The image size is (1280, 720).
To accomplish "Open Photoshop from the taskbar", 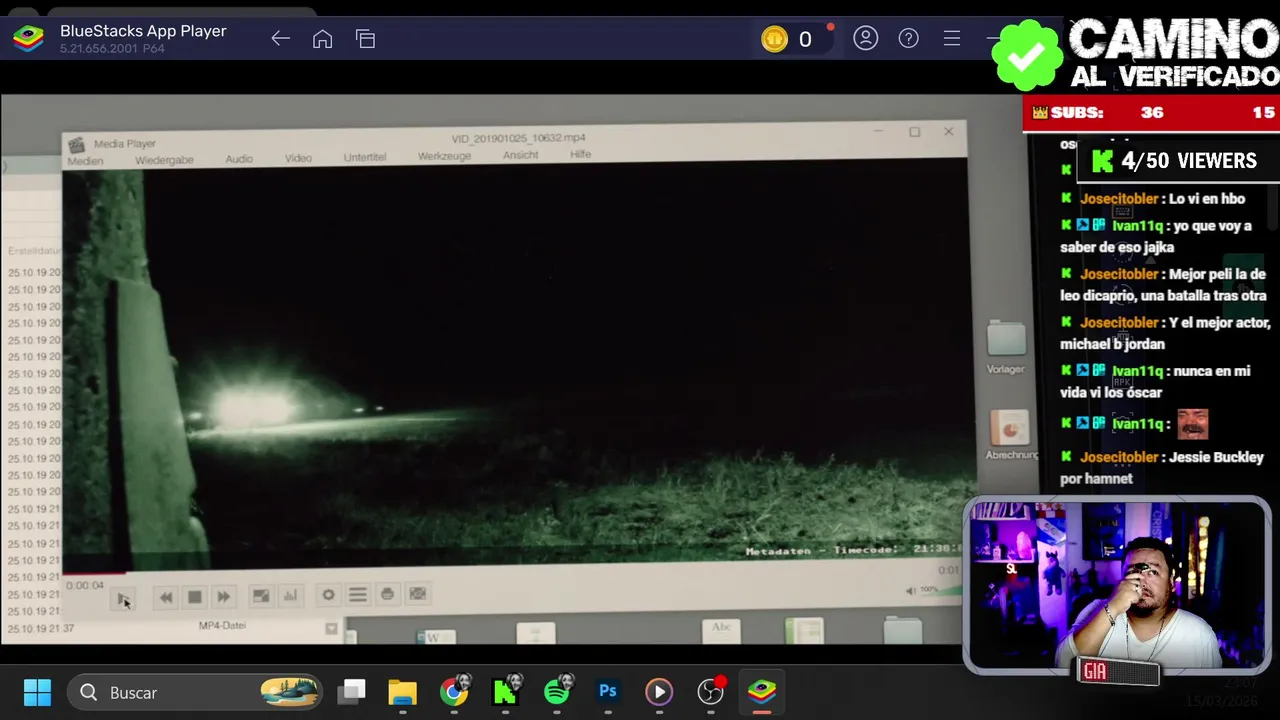I will (608, 692).
